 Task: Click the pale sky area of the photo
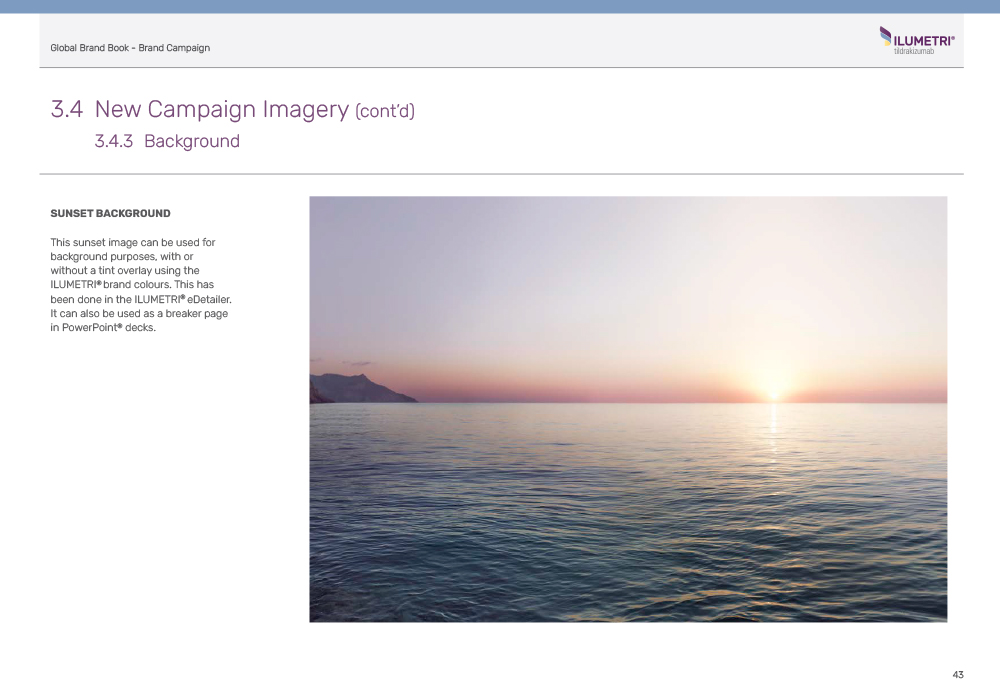[x=600, y=270]
